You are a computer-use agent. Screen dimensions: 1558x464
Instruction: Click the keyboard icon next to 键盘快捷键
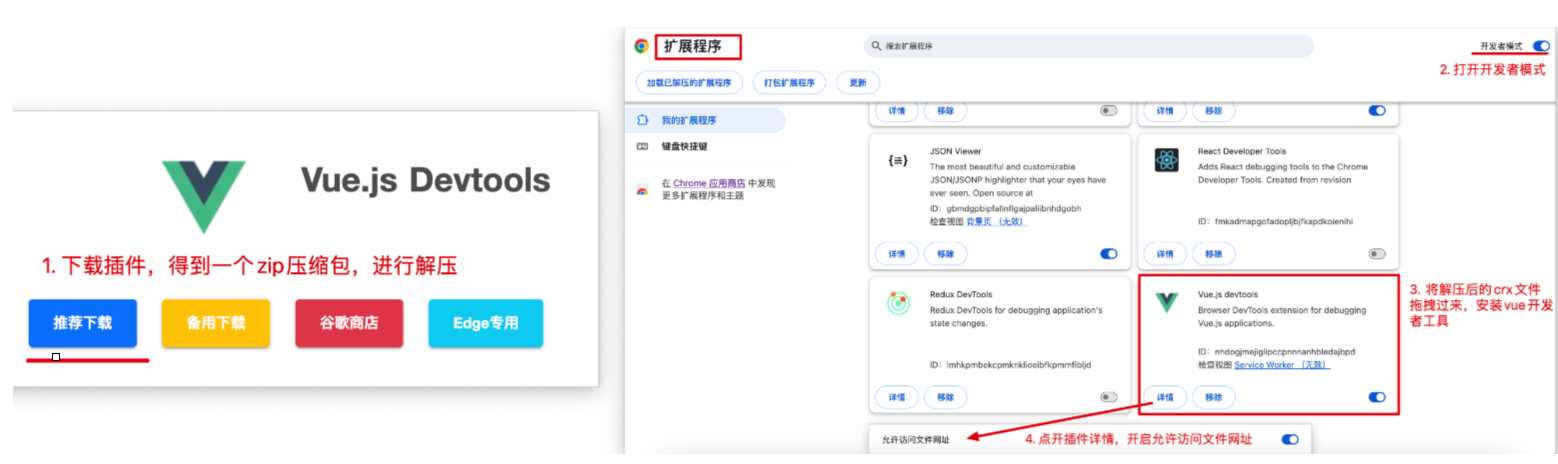tap(642, 146)
